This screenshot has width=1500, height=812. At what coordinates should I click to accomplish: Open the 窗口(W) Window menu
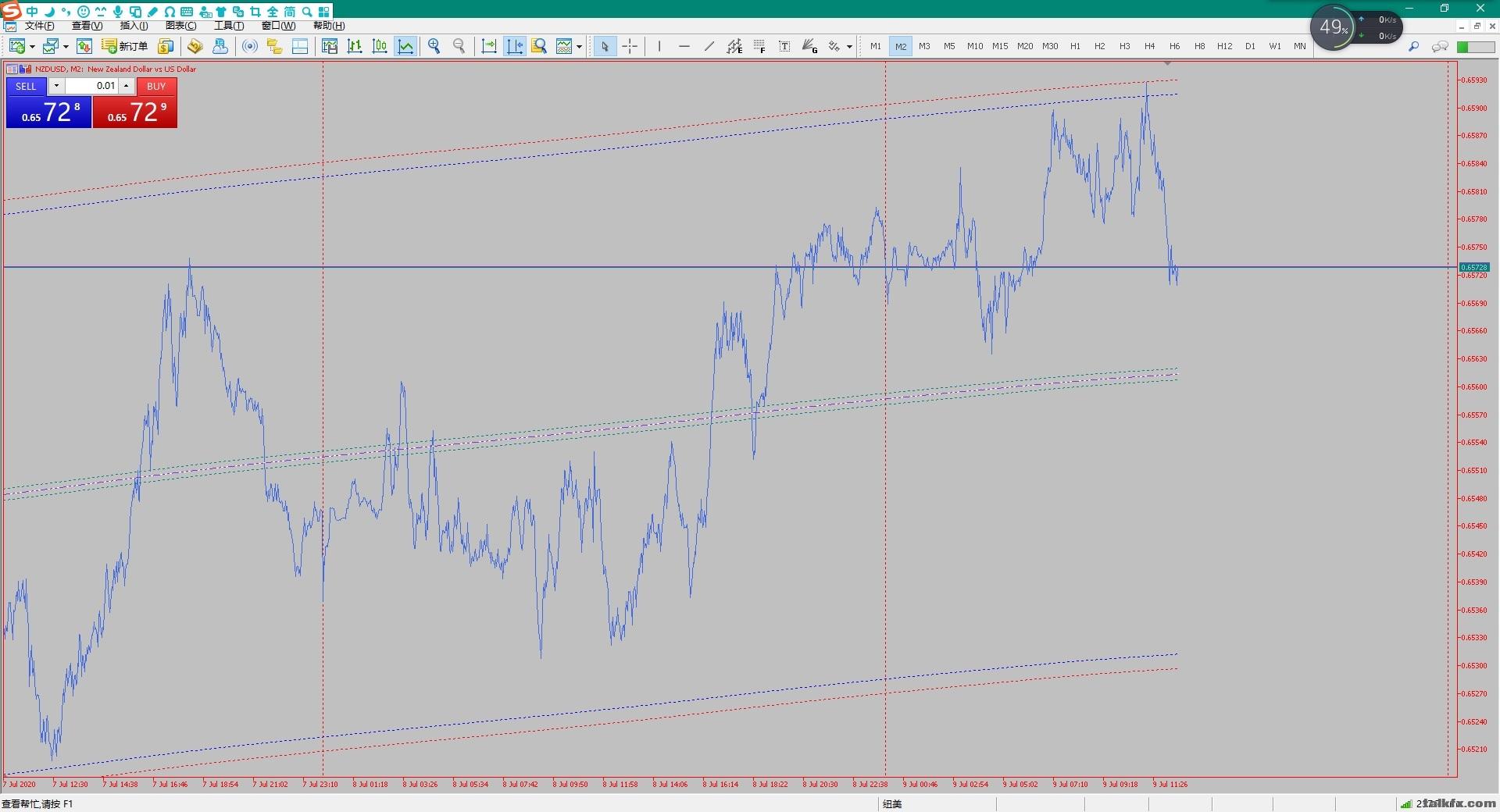point(278,26)
